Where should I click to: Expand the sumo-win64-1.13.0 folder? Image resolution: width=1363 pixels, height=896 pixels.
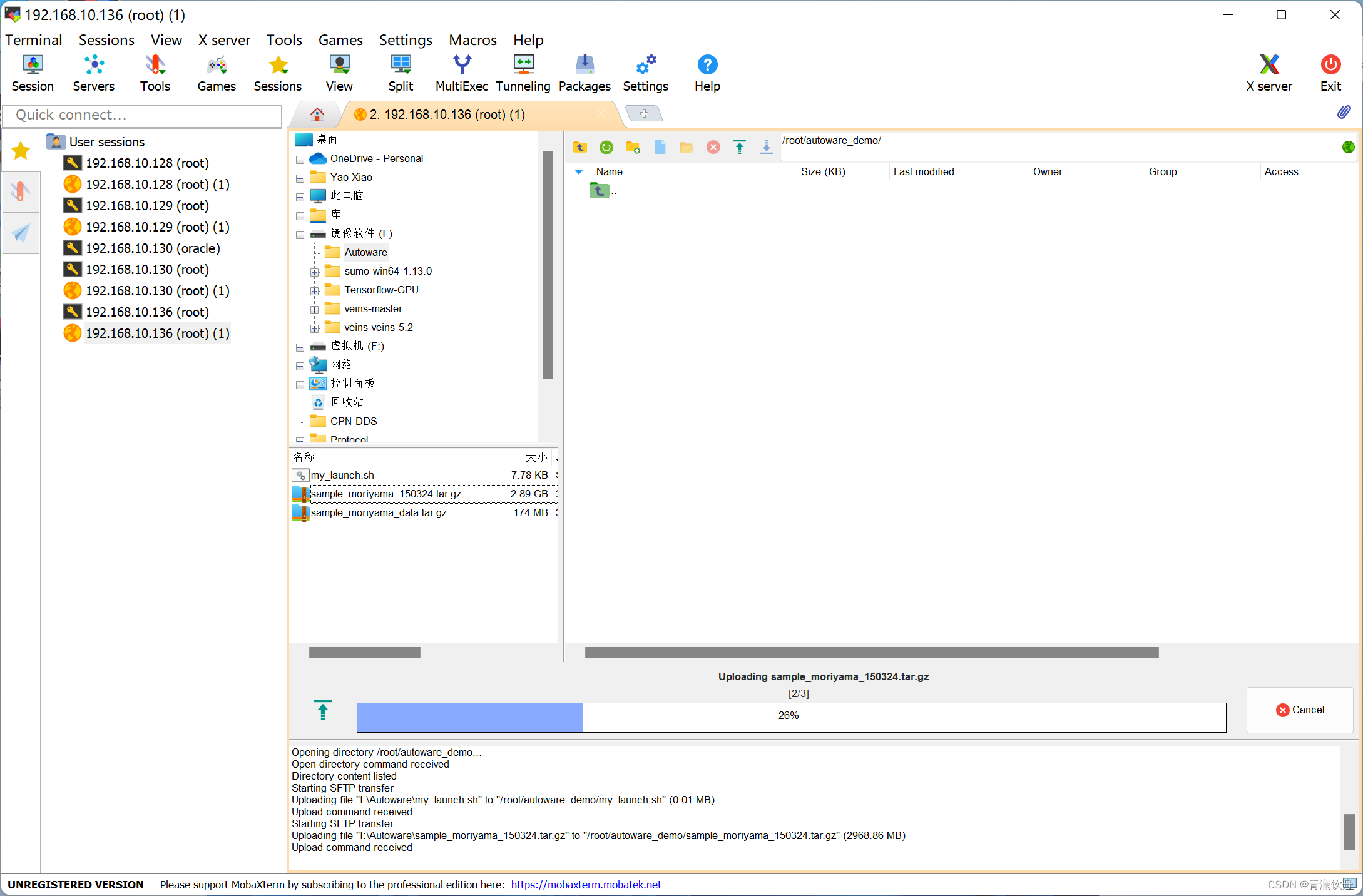pos(315,272)
